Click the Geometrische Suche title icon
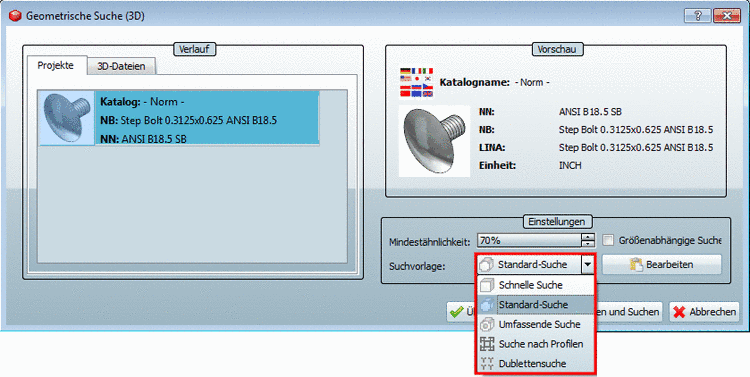 [x=15, y=16]
